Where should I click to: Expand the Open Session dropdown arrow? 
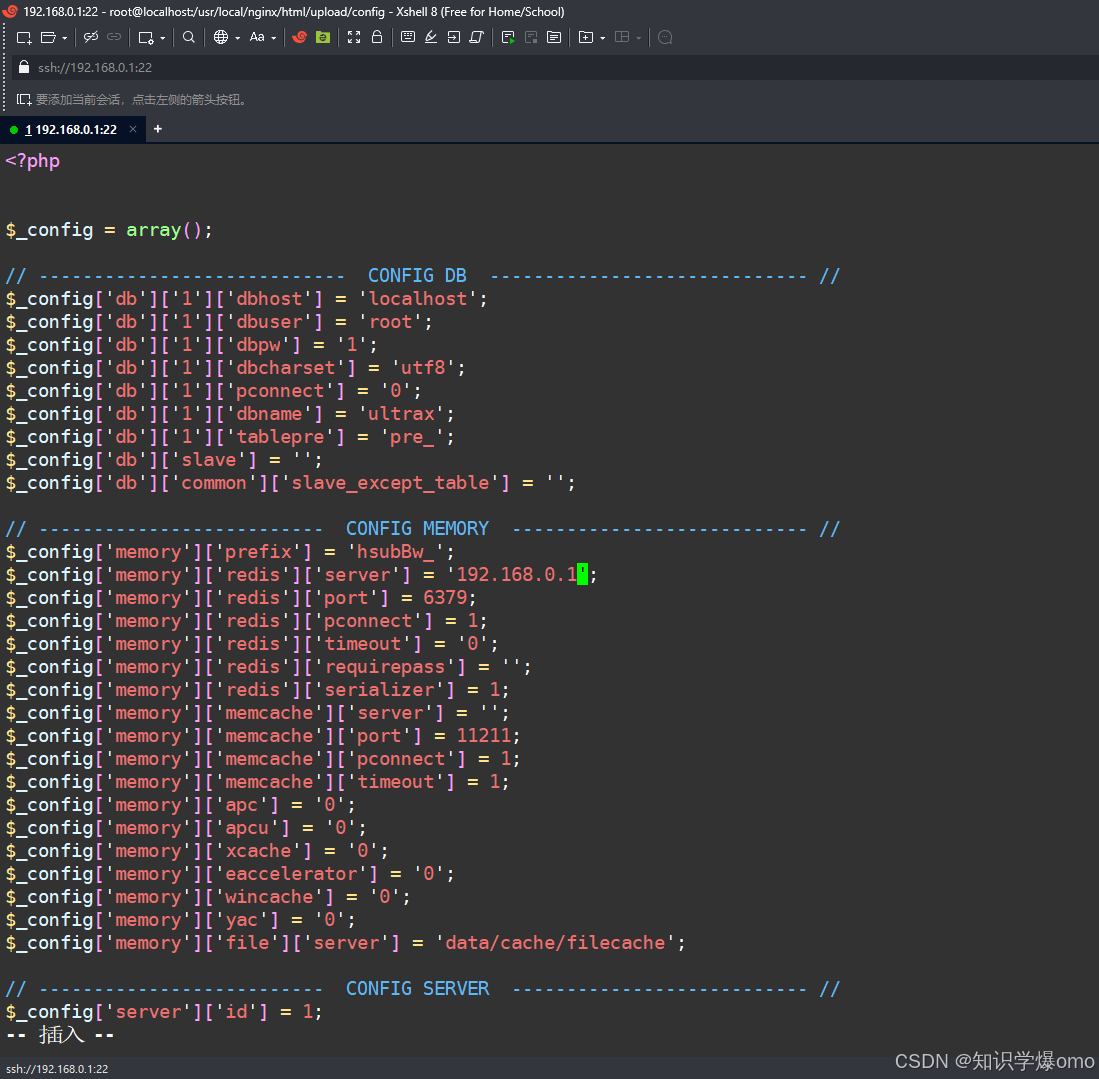[64, 38]
